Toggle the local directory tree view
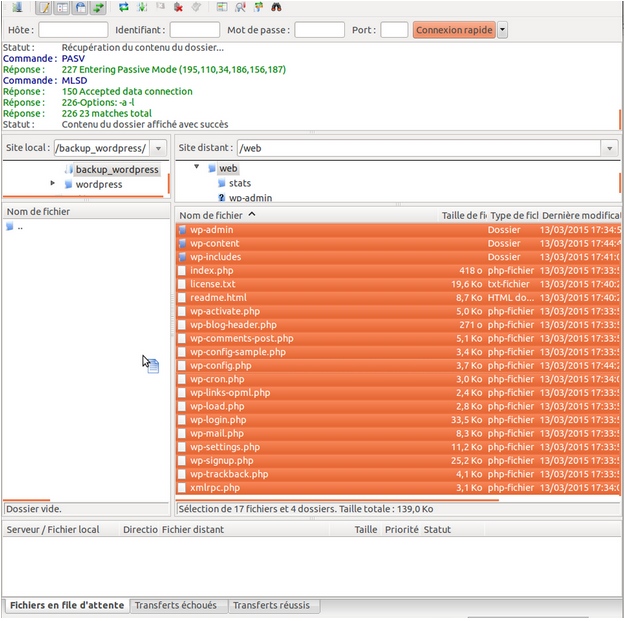The height and width of the screenshot is (621, 625). (62, 7)
